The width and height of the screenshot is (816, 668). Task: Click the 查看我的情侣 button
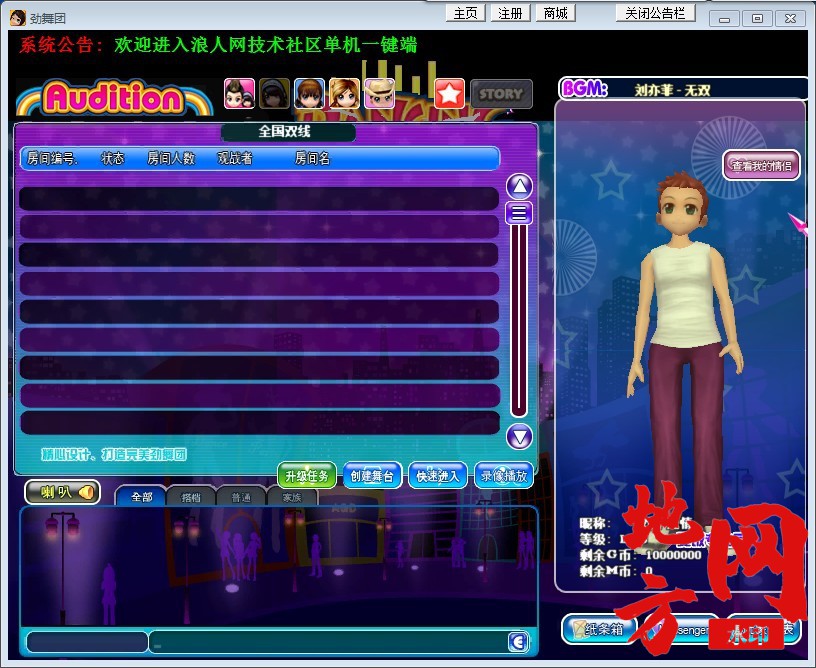tap(761, 165)
